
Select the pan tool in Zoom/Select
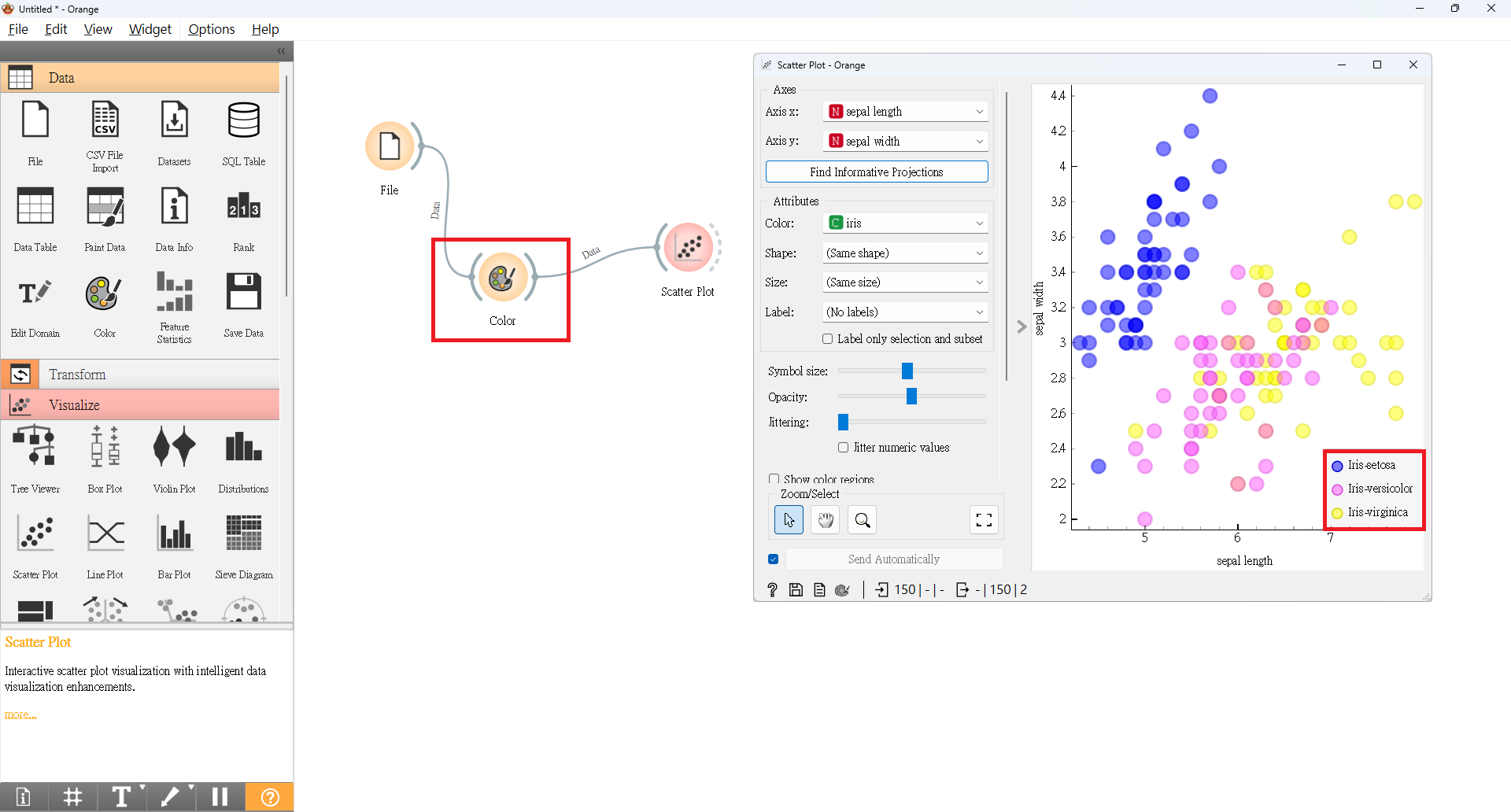(825, 519)
